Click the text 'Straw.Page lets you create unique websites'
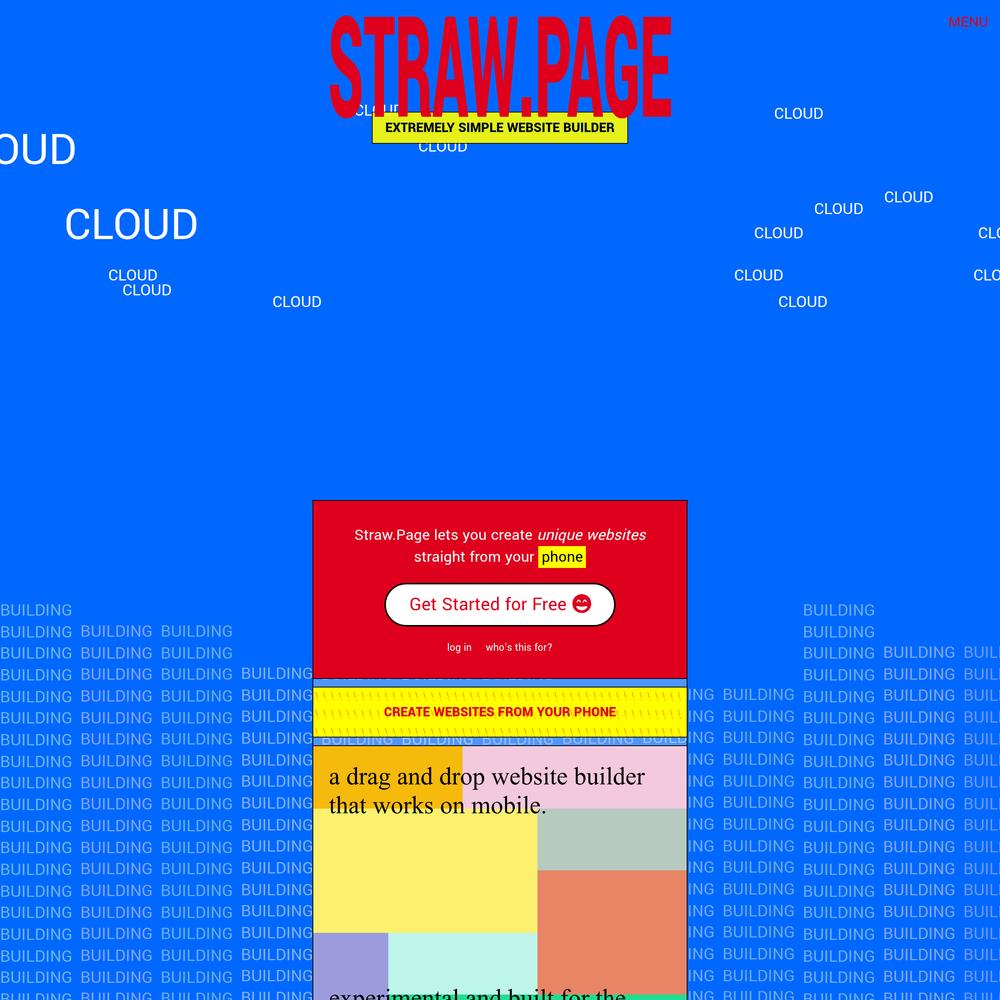1000x1000 pixels. [x=500, y=535]
